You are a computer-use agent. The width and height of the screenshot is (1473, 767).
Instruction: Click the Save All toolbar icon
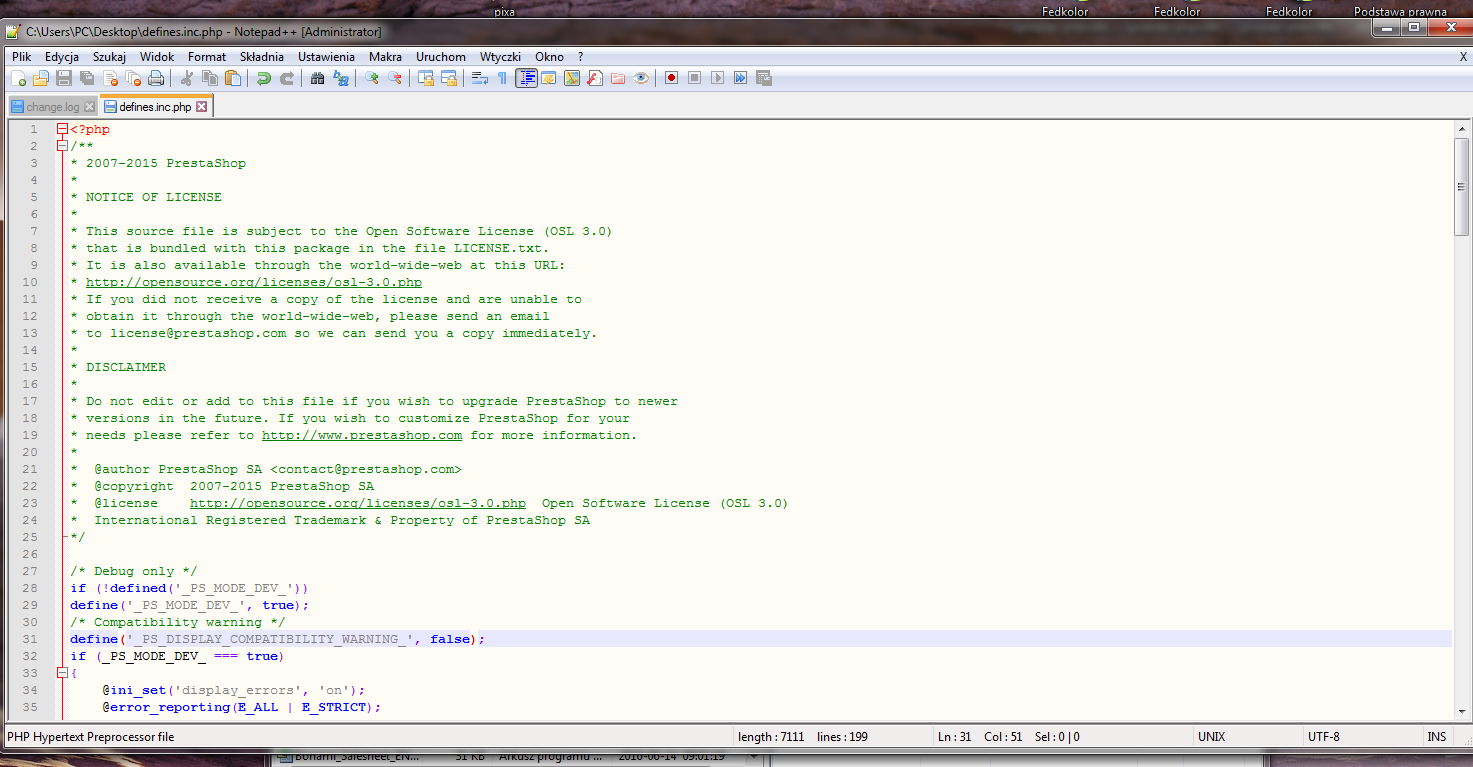[87, 78]
